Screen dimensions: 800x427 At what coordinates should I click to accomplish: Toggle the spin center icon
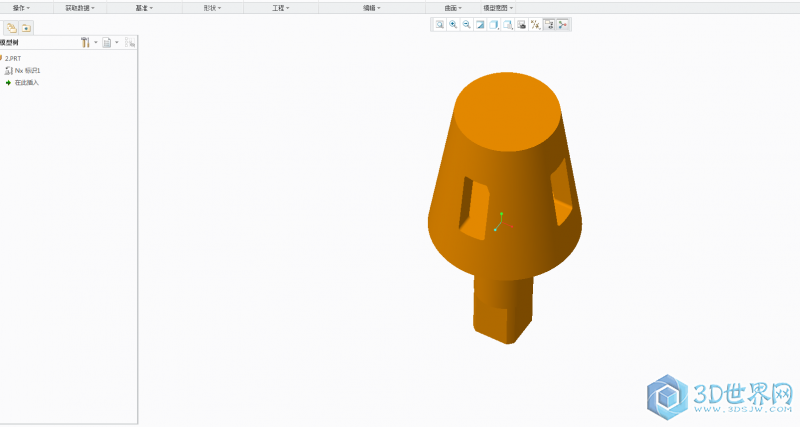pos(563,24)
